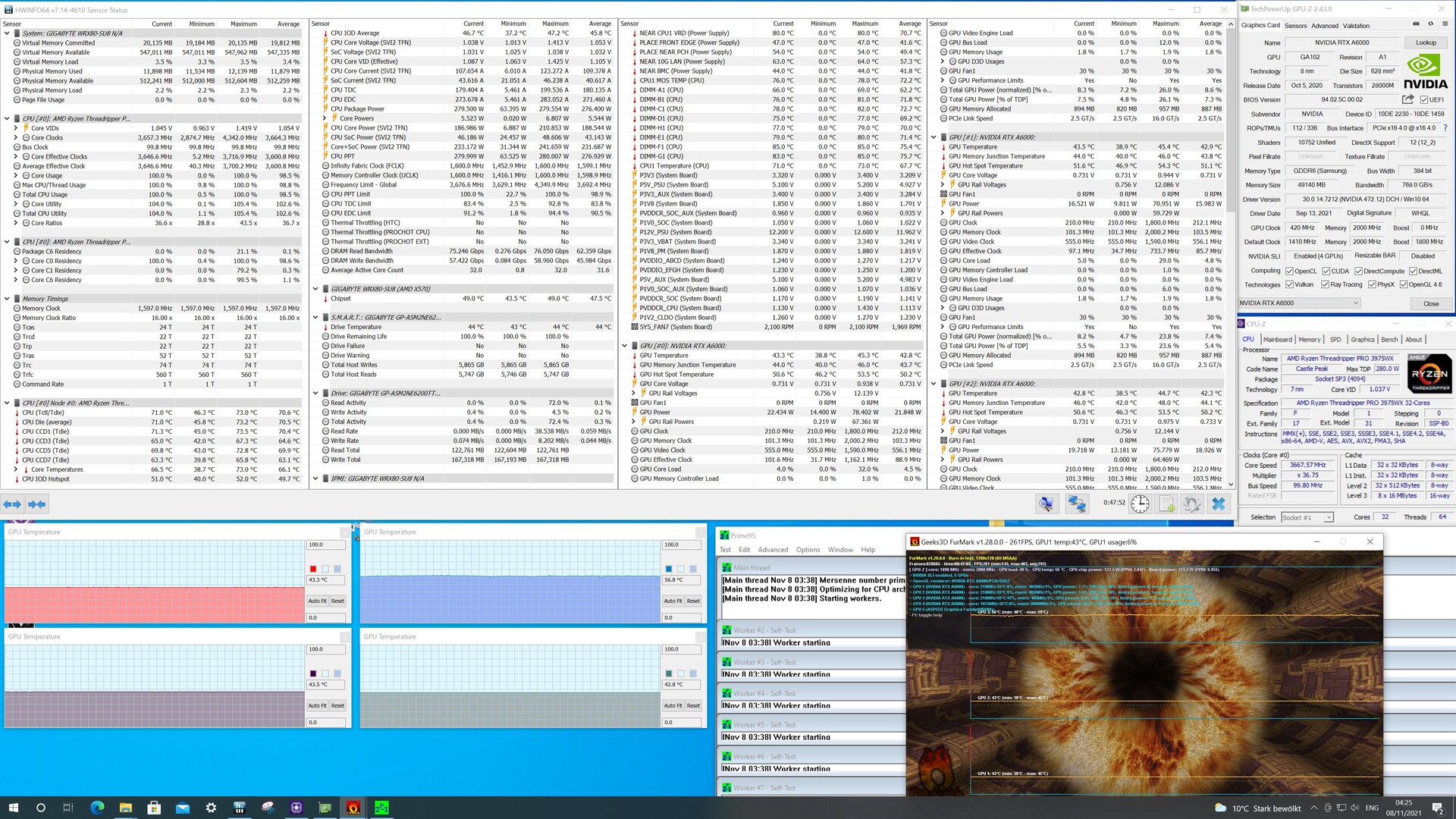Click the add log file icon
1456x819 pixels.
pyautogui.click(x=1166, y=504)
